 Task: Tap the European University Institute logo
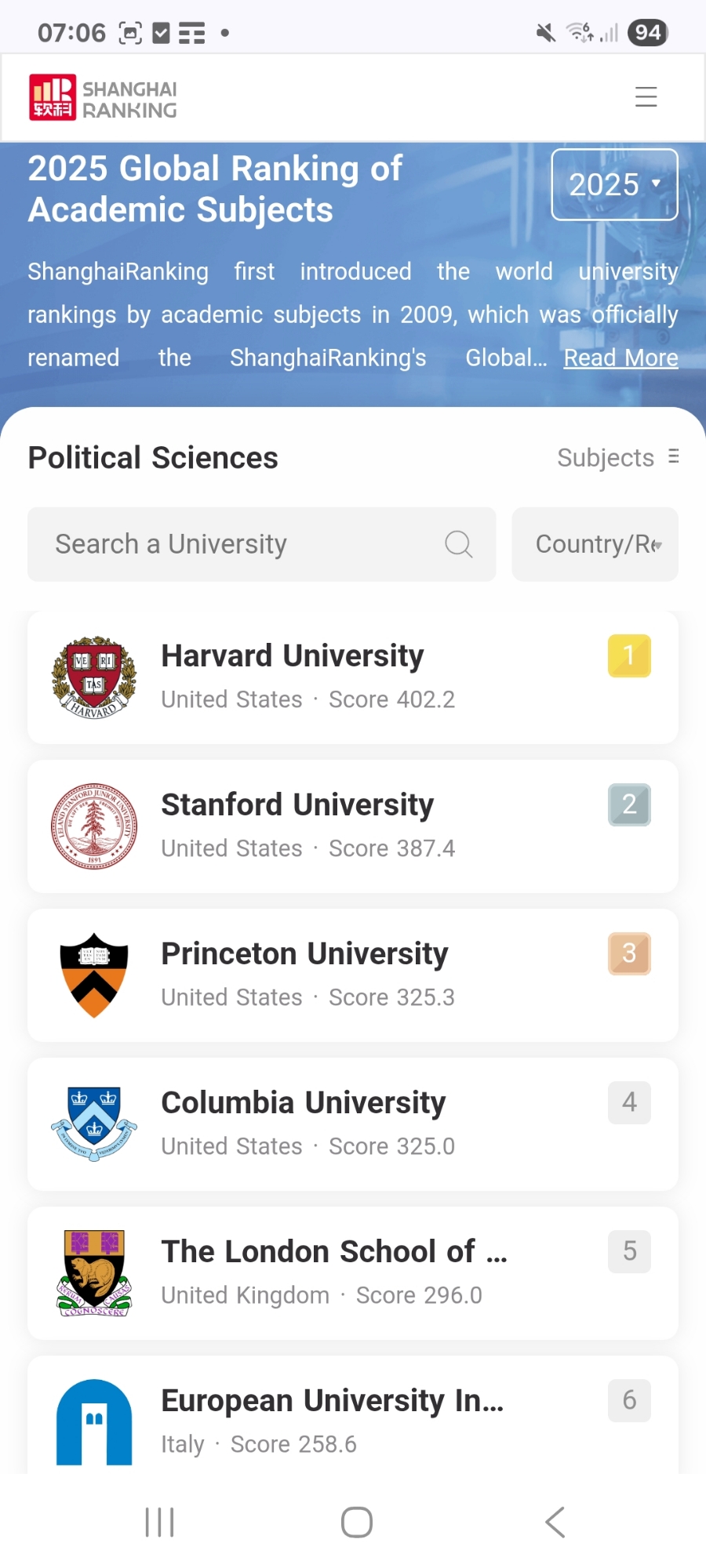point(94,1422)
